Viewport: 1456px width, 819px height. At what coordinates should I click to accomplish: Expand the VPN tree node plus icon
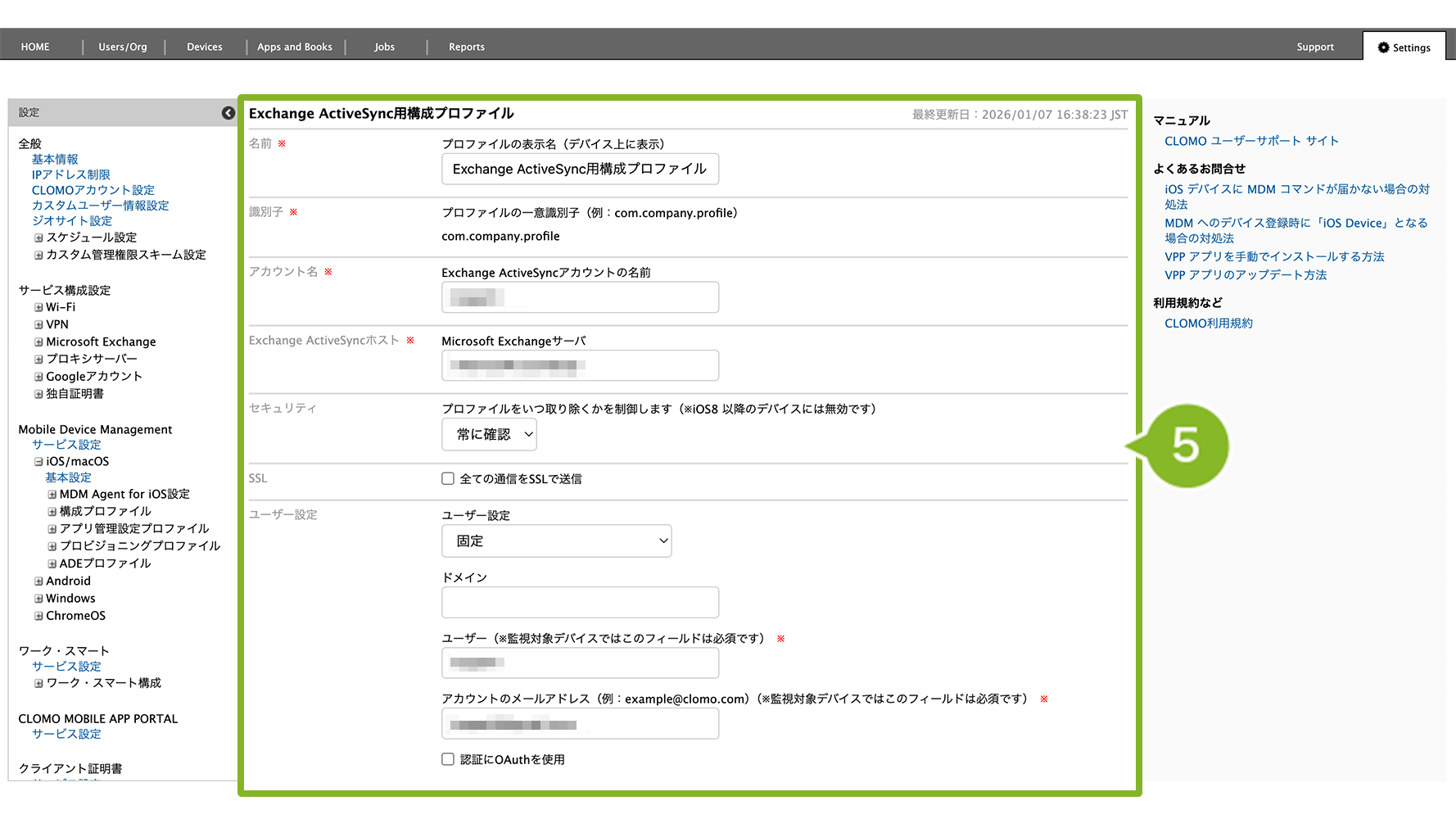pyautogui.click(x=38, y=325)
